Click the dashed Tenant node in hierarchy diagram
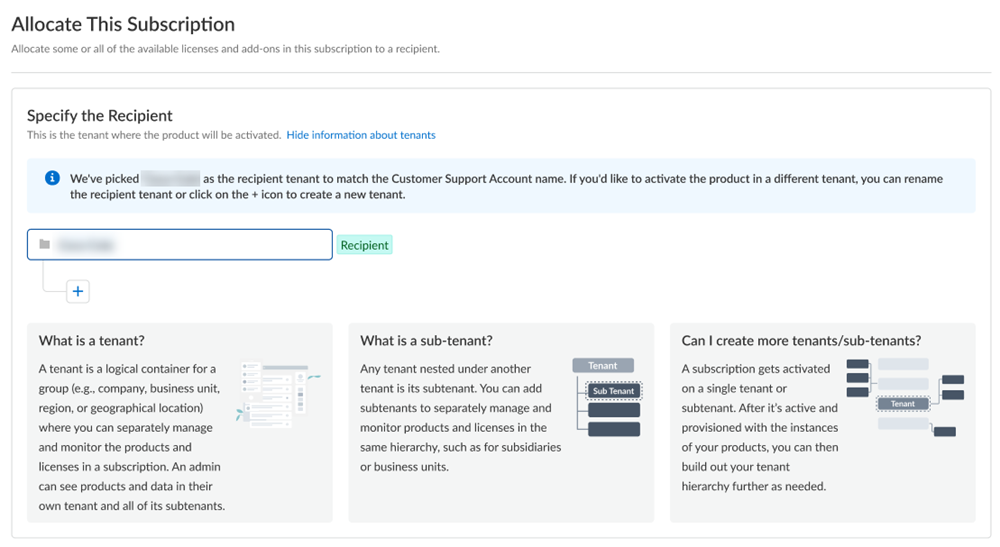Image resolution: width=1000 pixels, height=547 pixels. coord(902,404)
